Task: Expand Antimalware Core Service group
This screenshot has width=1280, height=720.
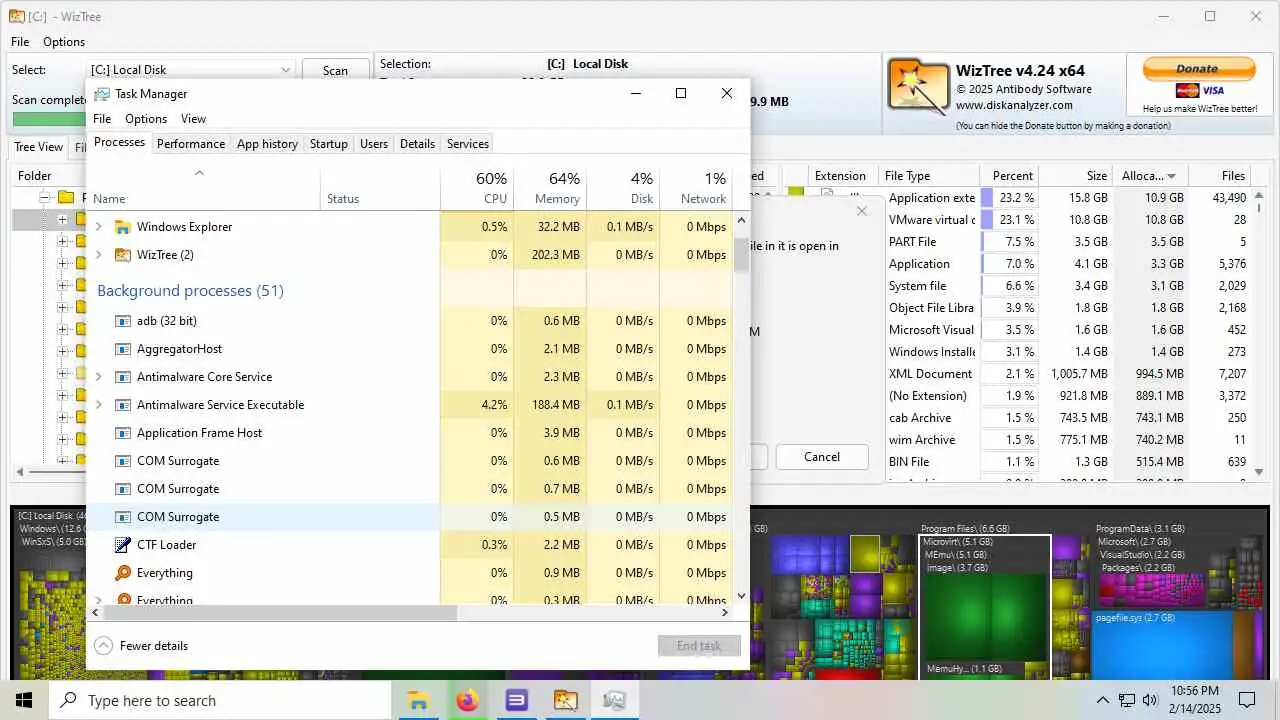Action: (x=98, y=377)
